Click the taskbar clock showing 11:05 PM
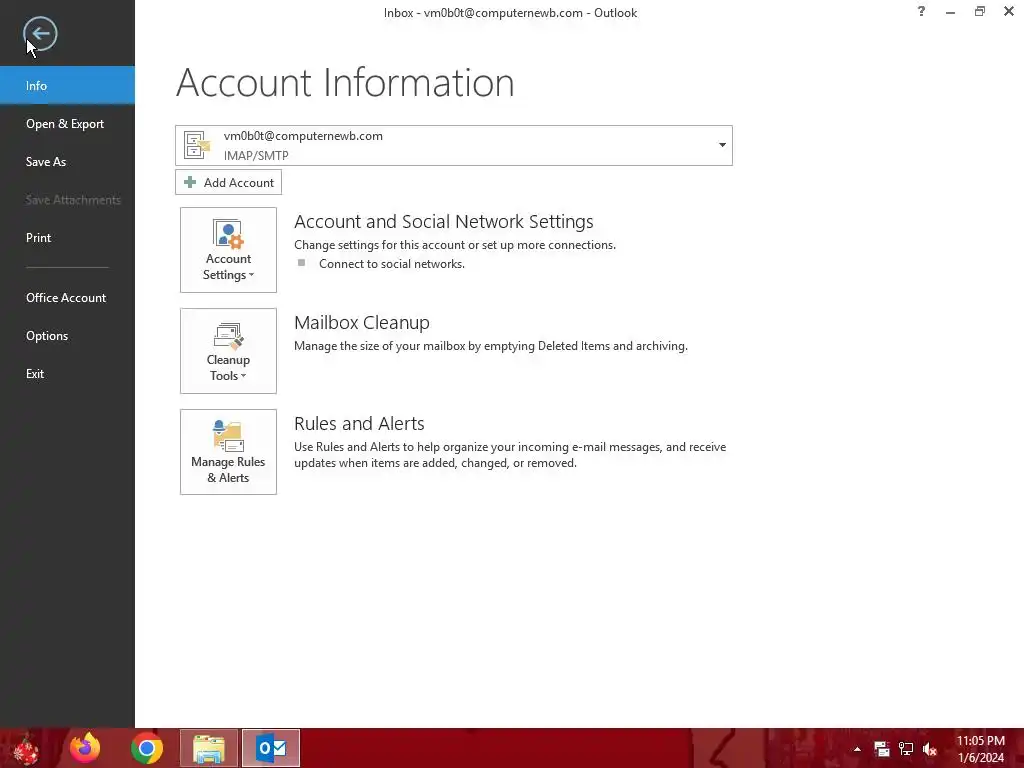The image size is (1024, 768). click(x=980, y=749)
